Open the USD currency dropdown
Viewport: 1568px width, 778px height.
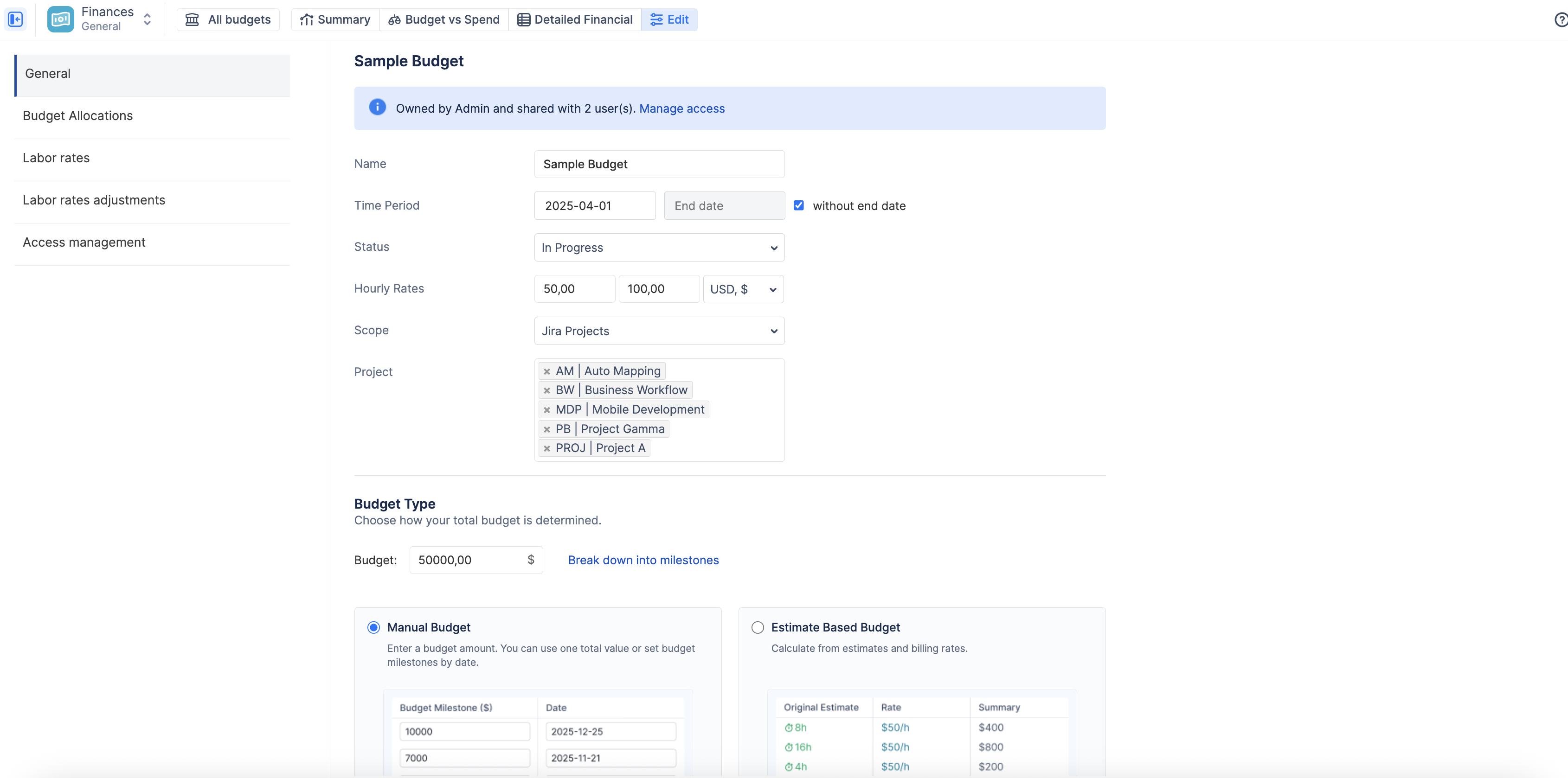click(743, 289)
